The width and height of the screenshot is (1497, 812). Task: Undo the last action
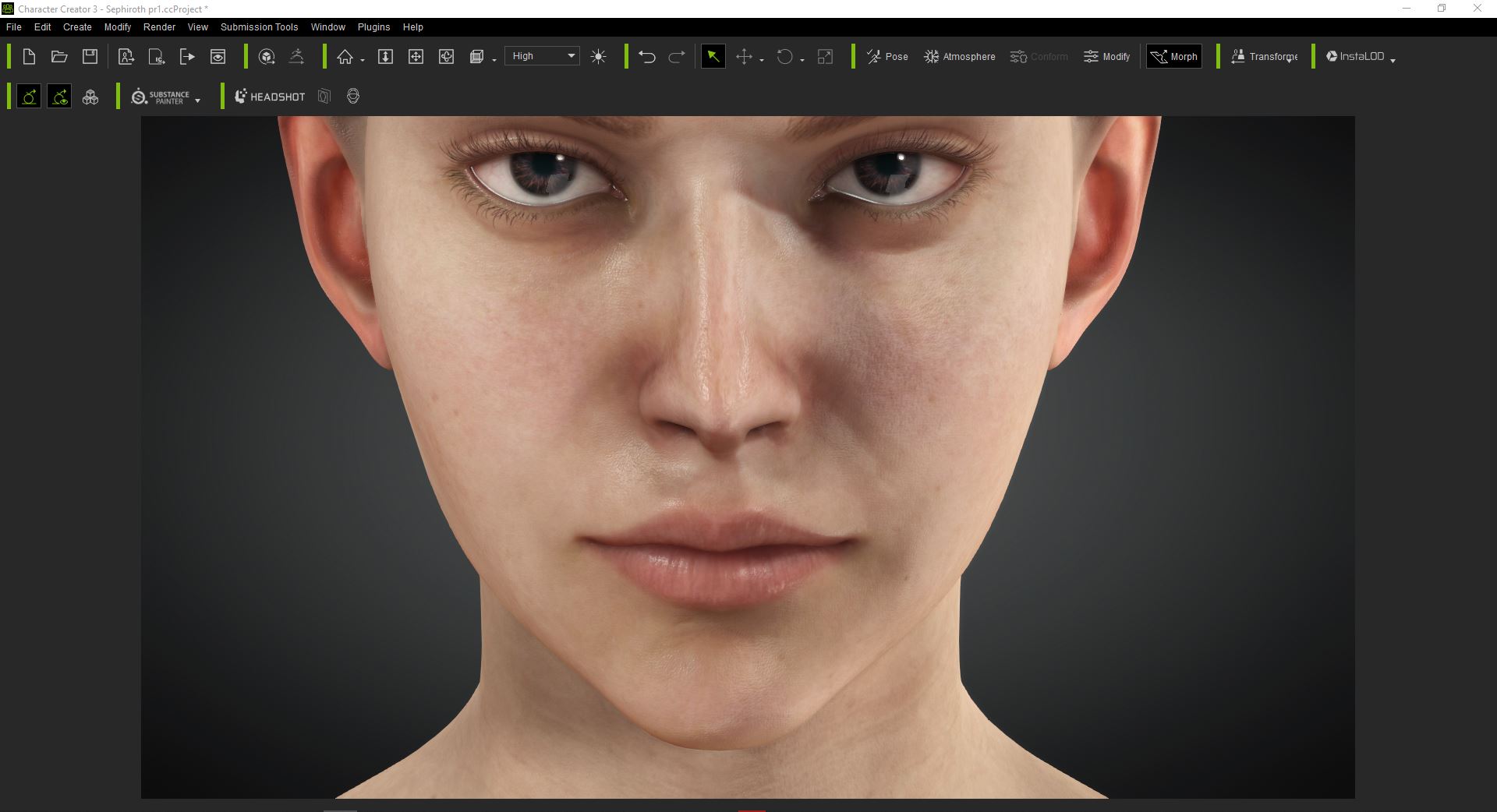646,56
